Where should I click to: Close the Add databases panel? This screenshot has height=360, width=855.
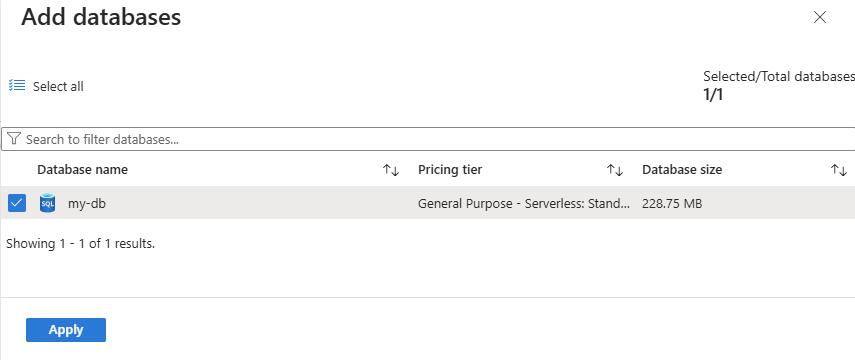[x=820, y=17]
